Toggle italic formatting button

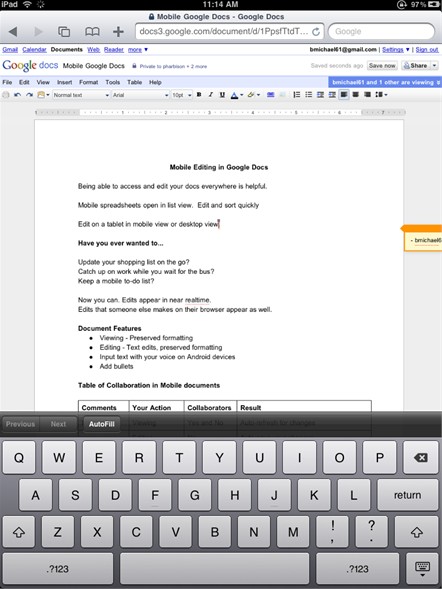tap(211, 95)
